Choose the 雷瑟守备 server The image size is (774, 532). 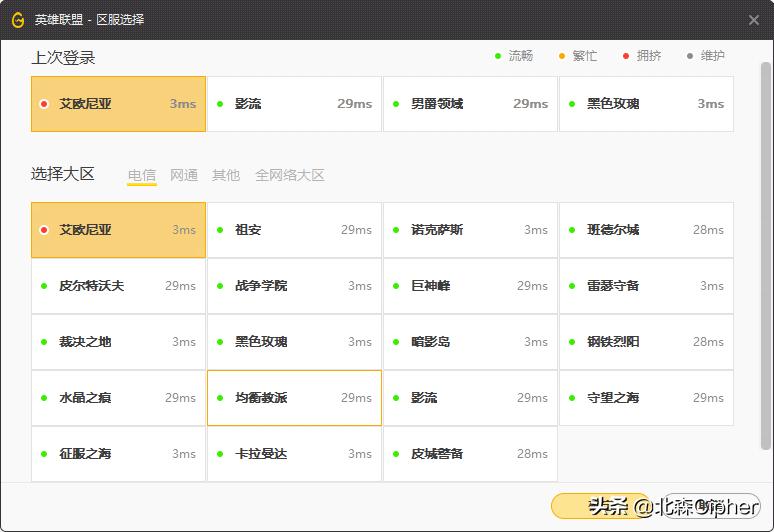tap(646, 286)
